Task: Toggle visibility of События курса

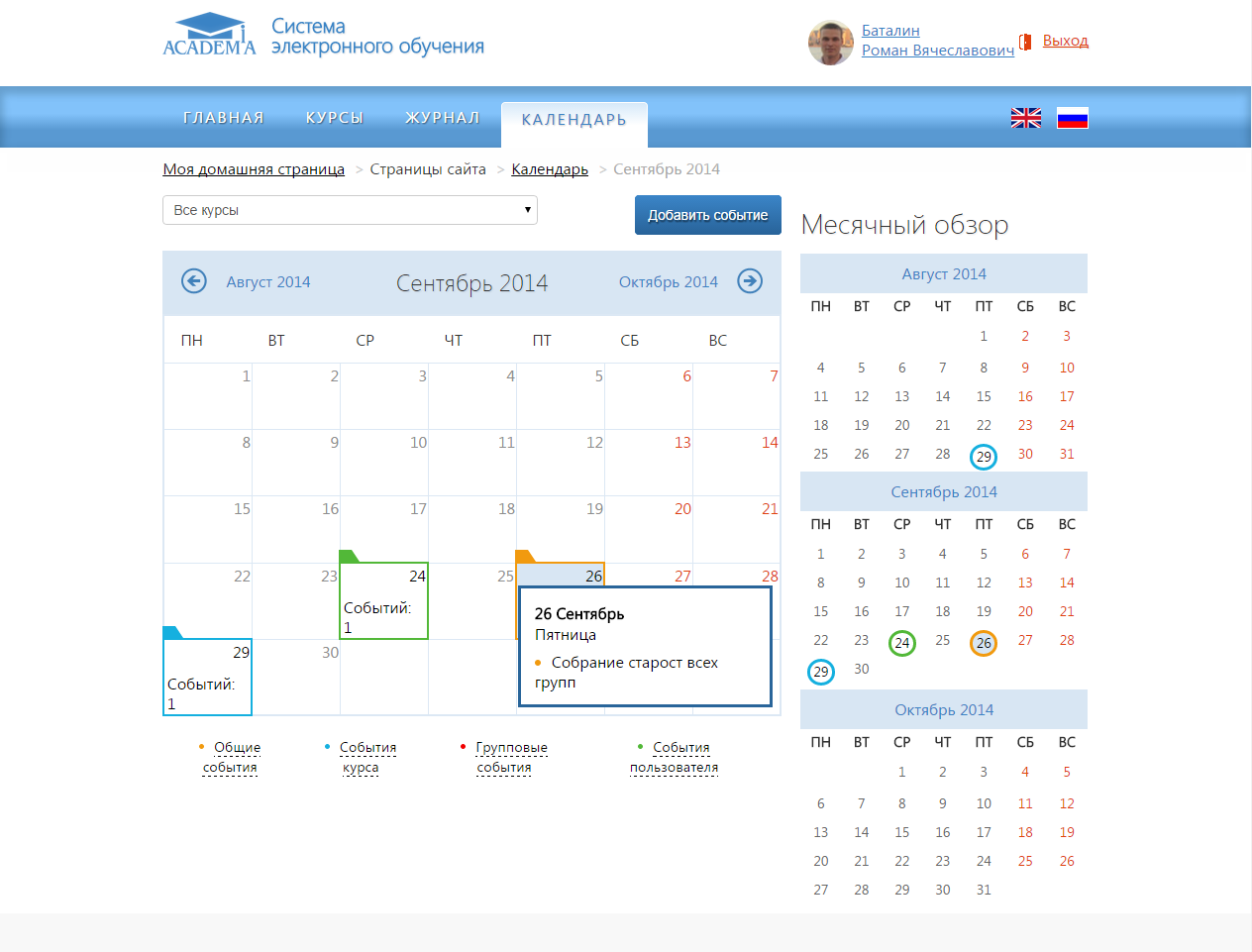Action: click(x=363, y=757)
